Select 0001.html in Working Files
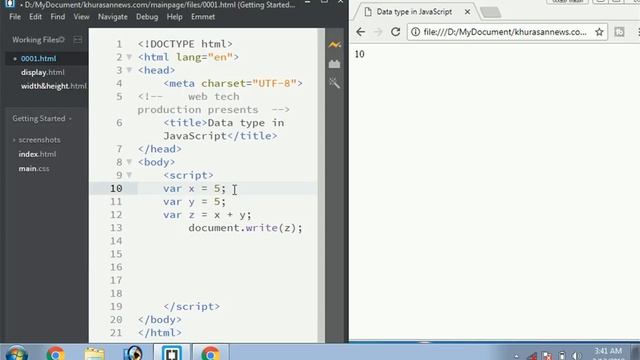 [x=38, y=58]
